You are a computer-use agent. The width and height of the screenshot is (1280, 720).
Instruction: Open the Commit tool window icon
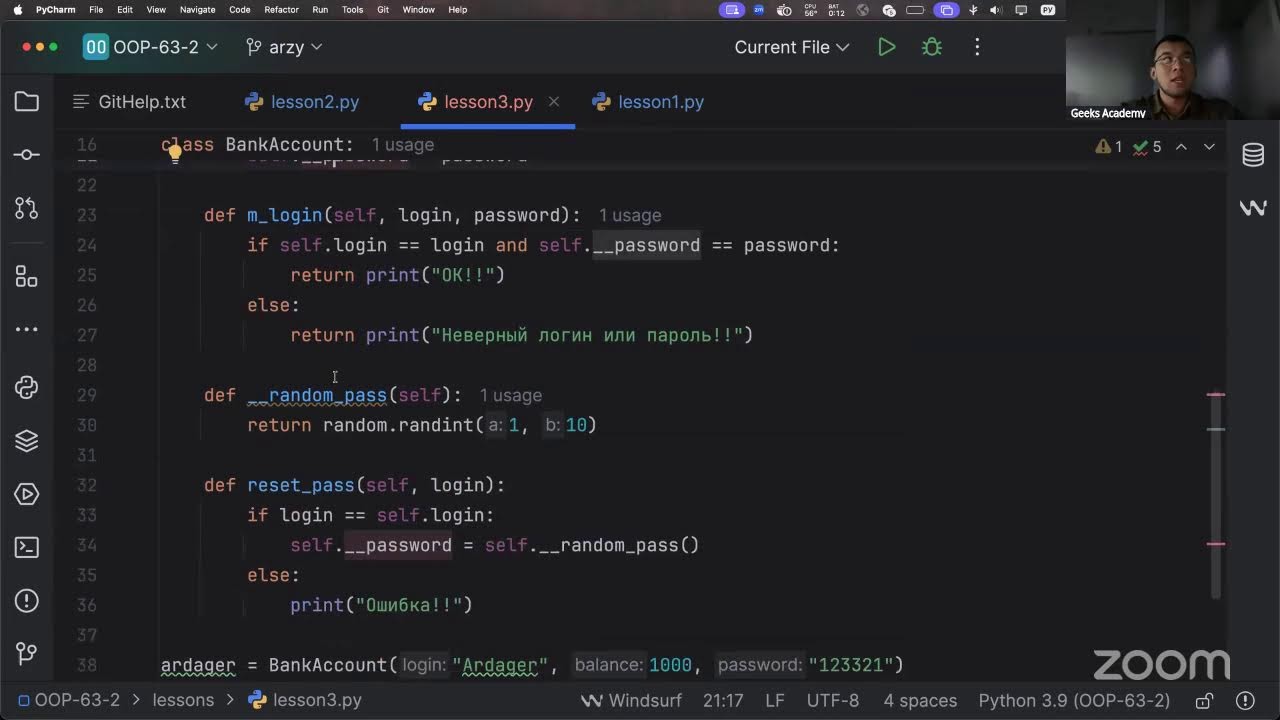click(27, 155)
